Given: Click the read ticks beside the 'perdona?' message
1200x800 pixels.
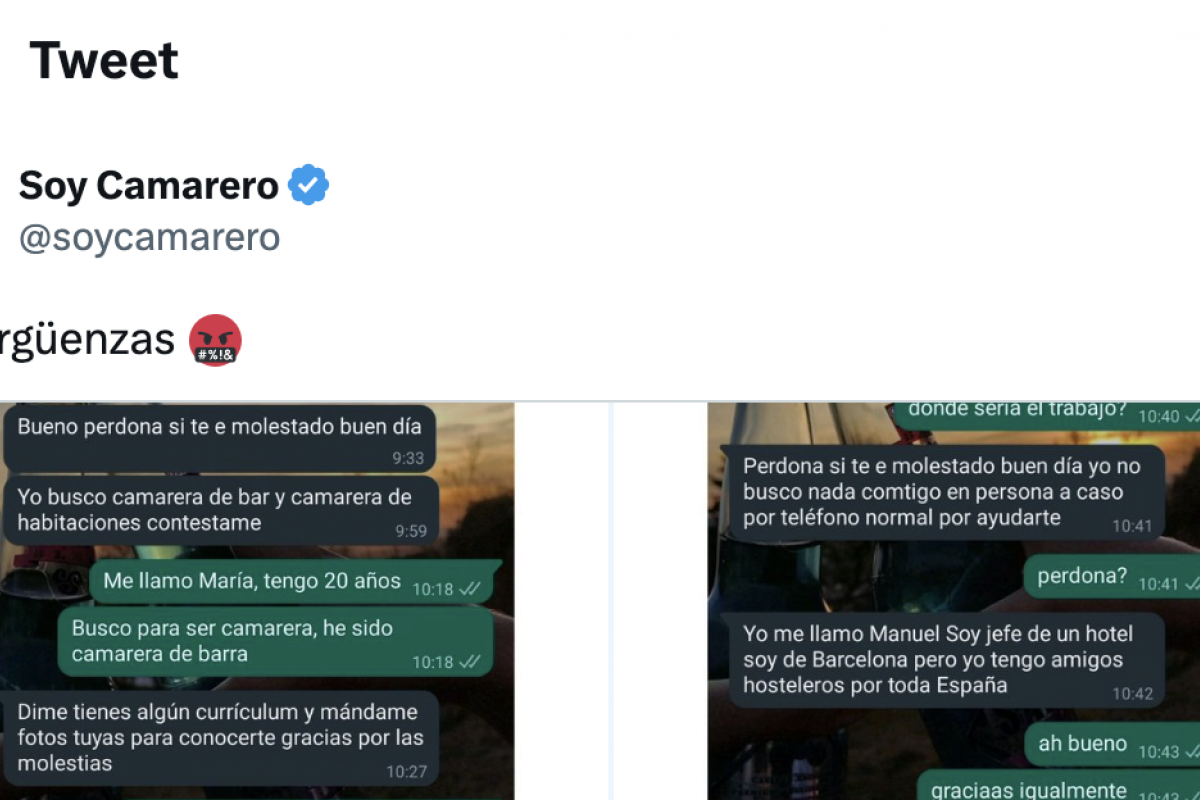Looking at the screenshot, I should coord(1190,584).
